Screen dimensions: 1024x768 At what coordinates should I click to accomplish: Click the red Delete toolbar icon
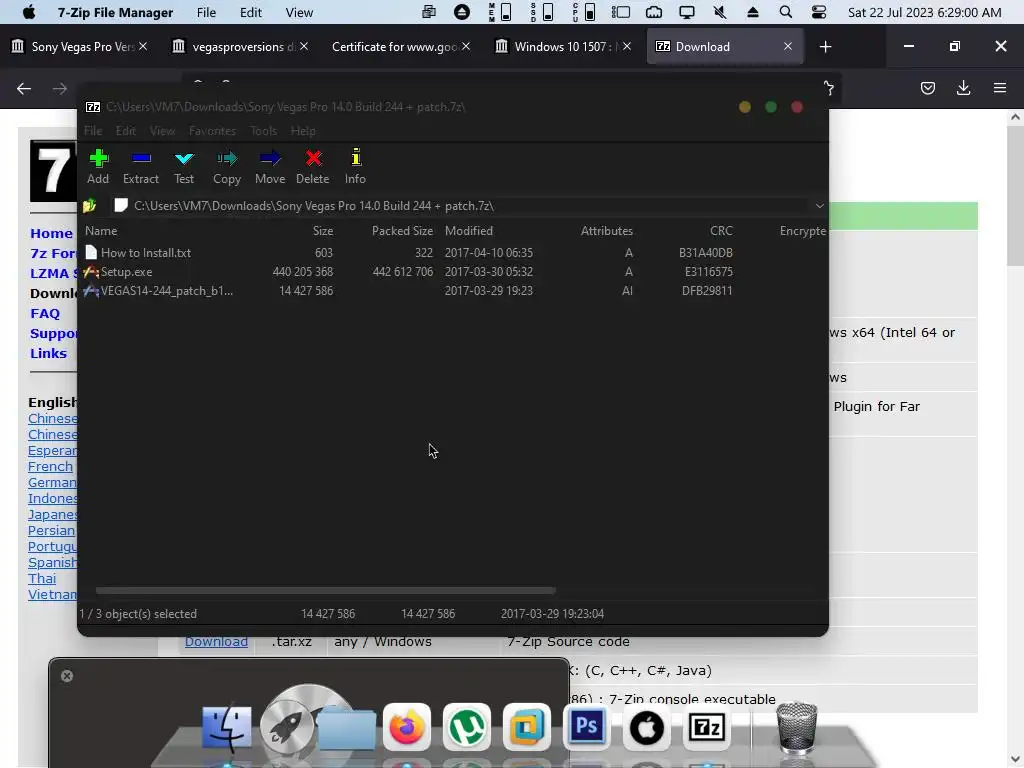click(313, 166)
